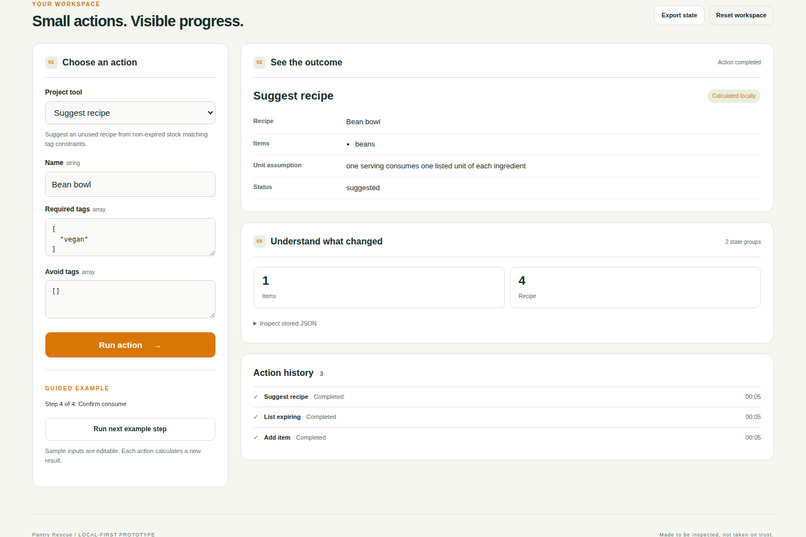This screenshot has height=537, width=806.
Task: Click the step 03 badge icon
Action: point(259,241)
